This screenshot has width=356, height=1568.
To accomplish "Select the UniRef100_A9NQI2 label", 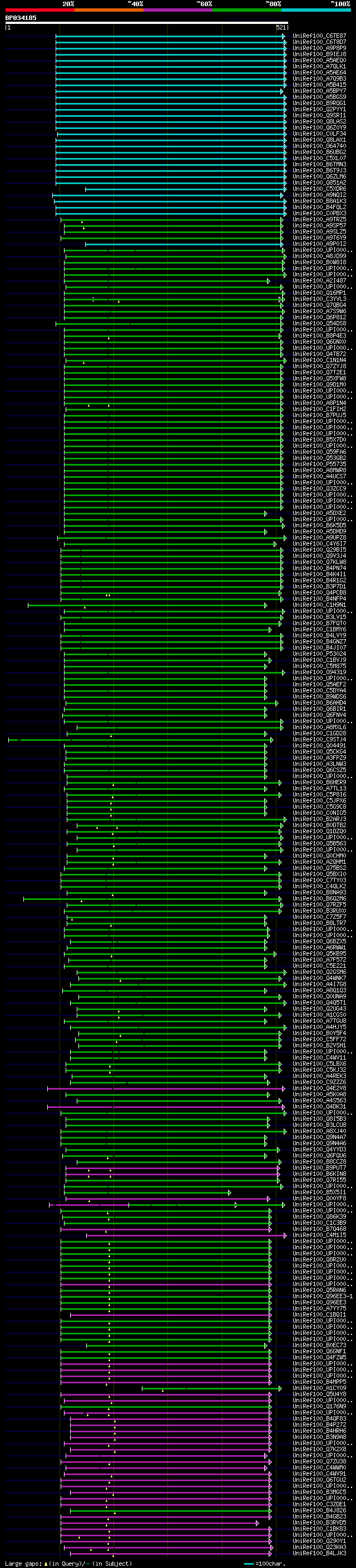I will pos(319,195).
